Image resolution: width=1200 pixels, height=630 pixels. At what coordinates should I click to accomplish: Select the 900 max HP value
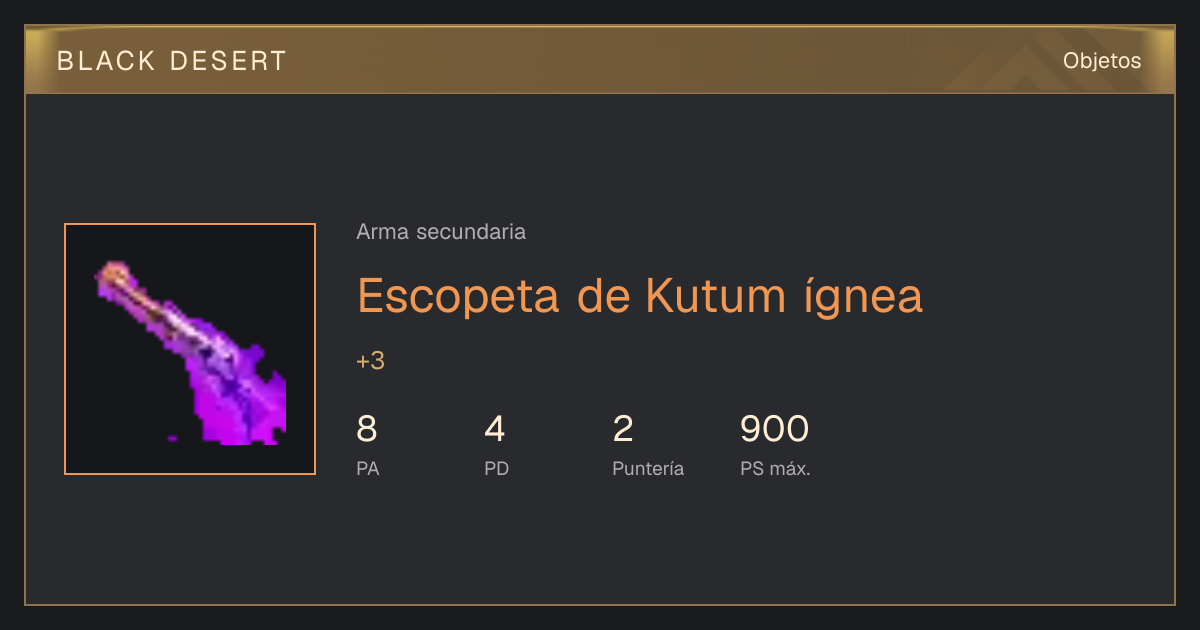point(774,429)
